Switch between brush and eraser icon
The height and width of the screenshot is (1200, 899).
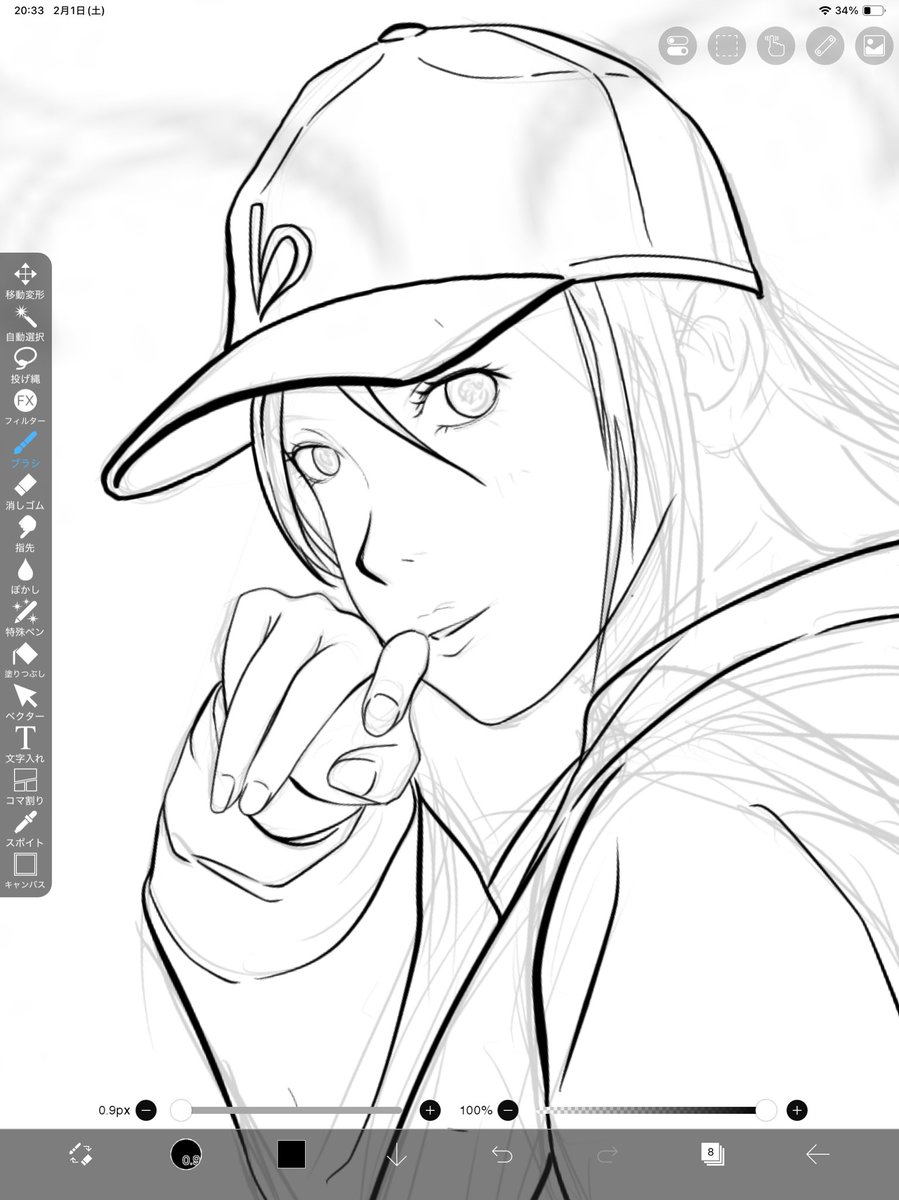click(81, 1154)
